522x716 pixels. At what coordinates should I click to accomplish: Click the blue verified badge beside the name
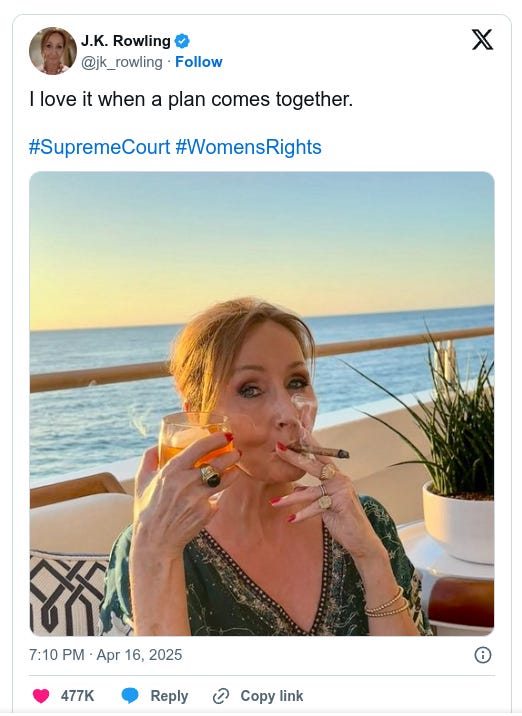coord(182,41)
